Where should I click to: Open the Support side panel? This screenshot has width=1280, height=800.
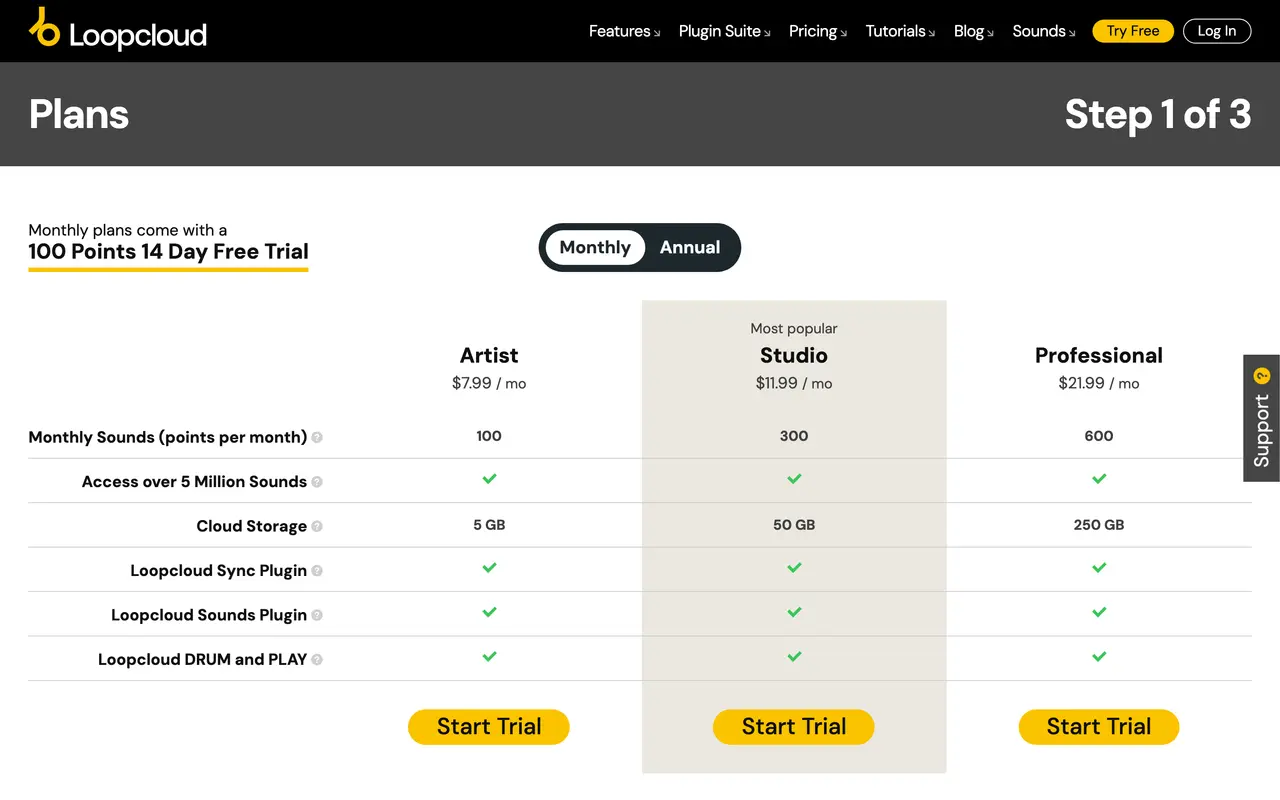1262,418
